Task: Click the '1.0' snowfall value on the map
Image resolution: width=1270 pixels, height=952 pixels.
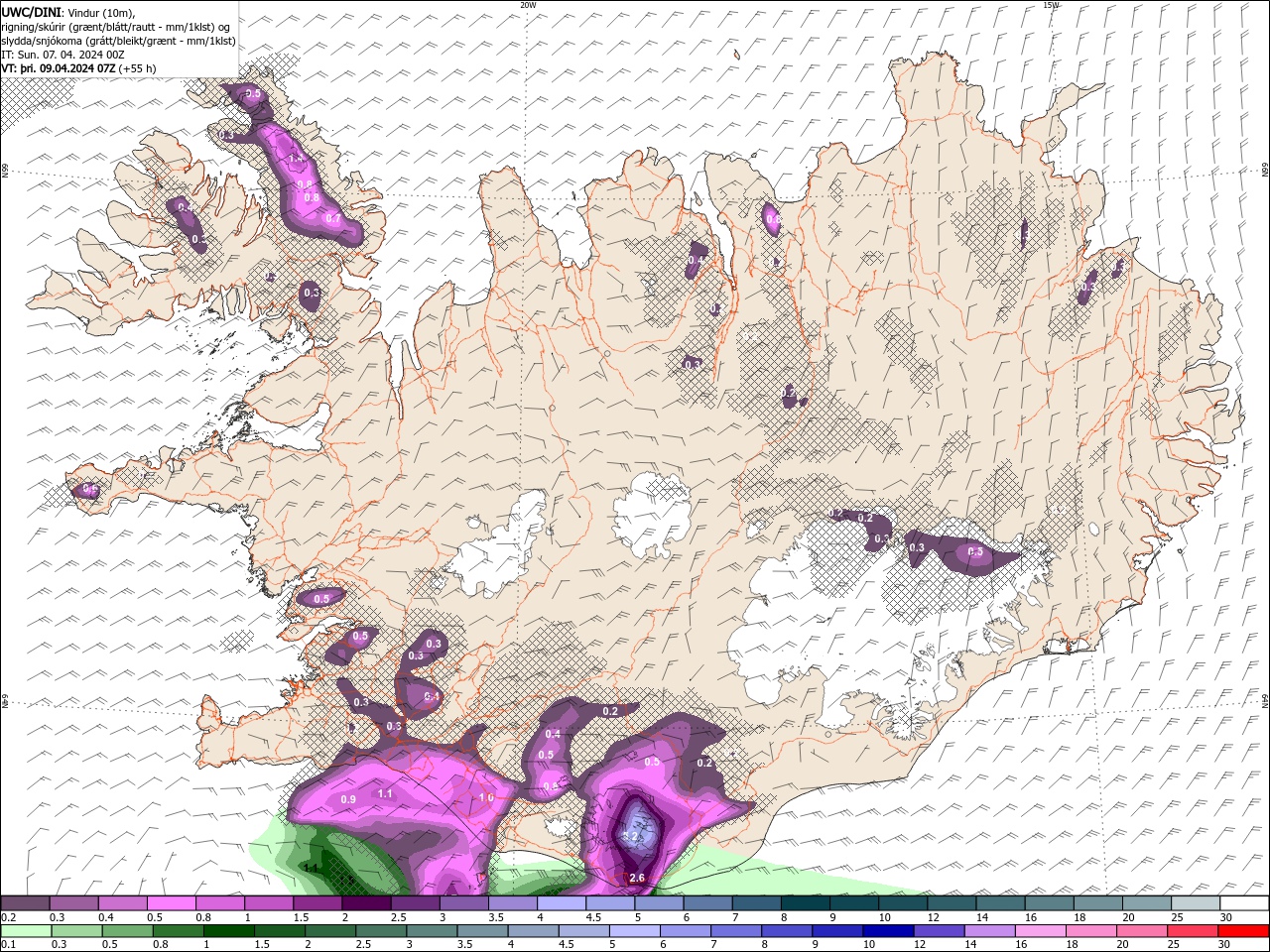Action: (486, 797)
